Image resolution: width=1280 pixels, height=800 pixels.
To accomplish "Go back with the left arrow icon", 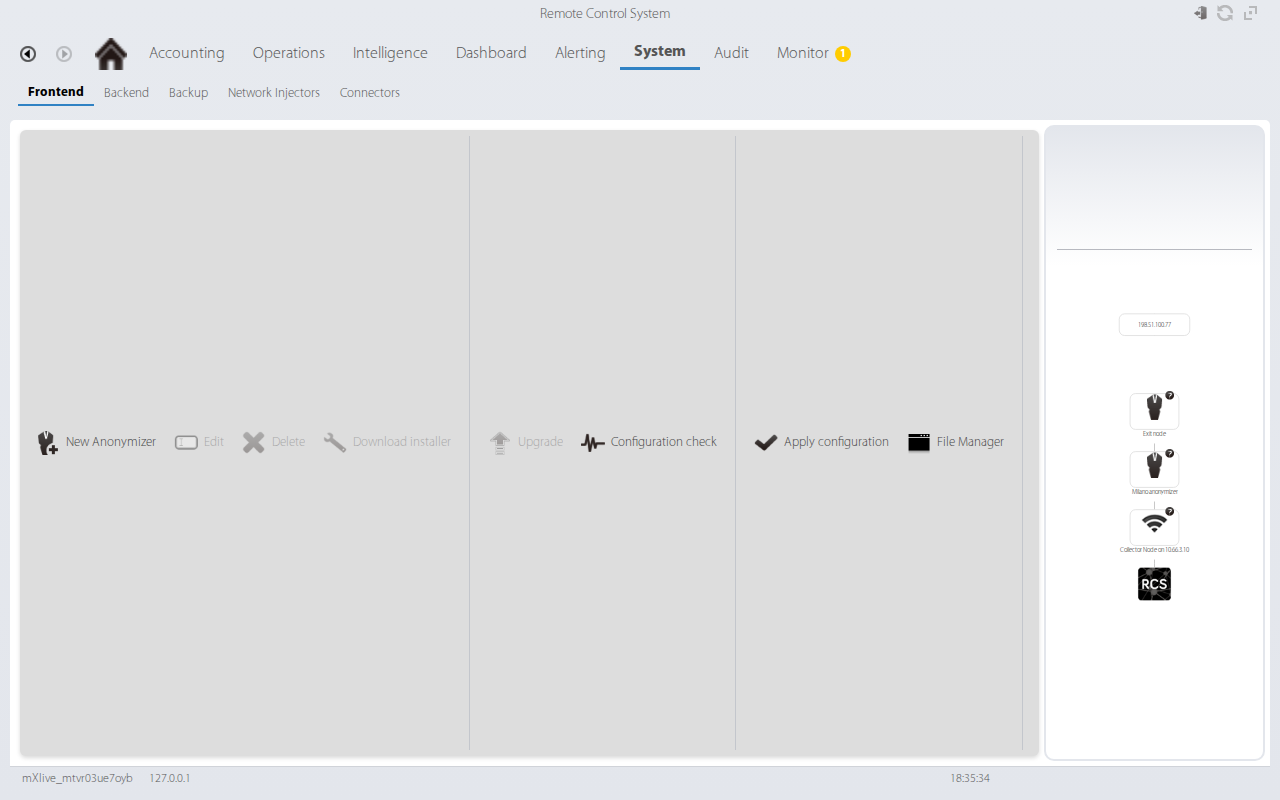I will [x=28, y=54].
